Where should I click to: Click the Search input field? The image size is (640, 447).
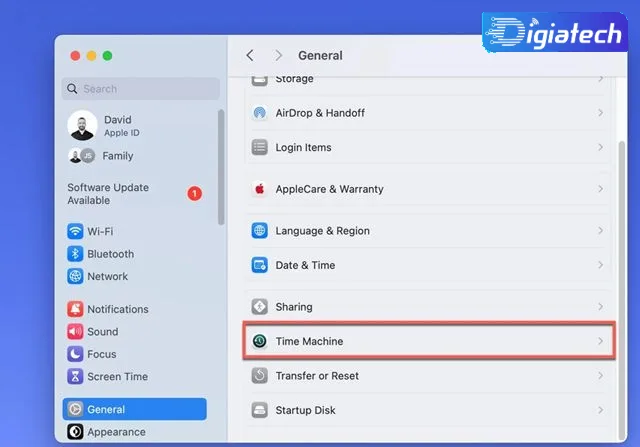pos(141,89)
